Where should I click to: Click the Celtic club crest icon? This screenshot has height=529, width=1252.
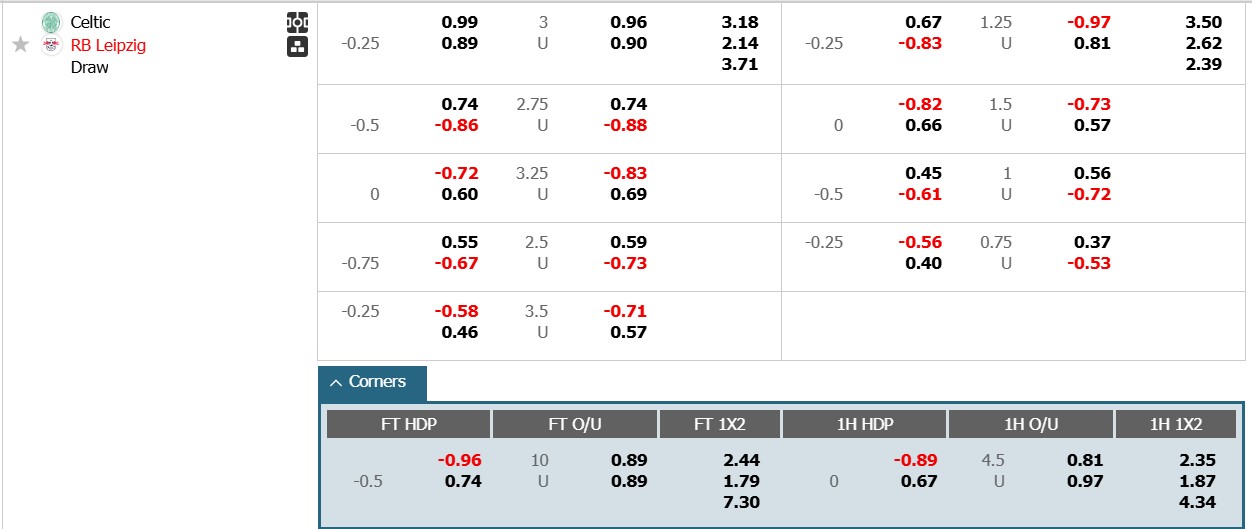(52, 22)
